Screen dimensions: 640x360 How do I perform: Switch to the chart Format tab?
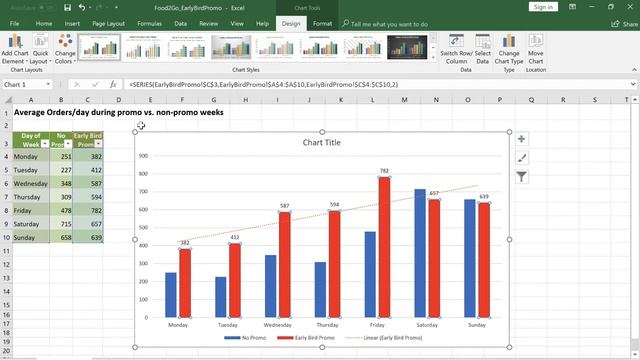coord(322,24)
